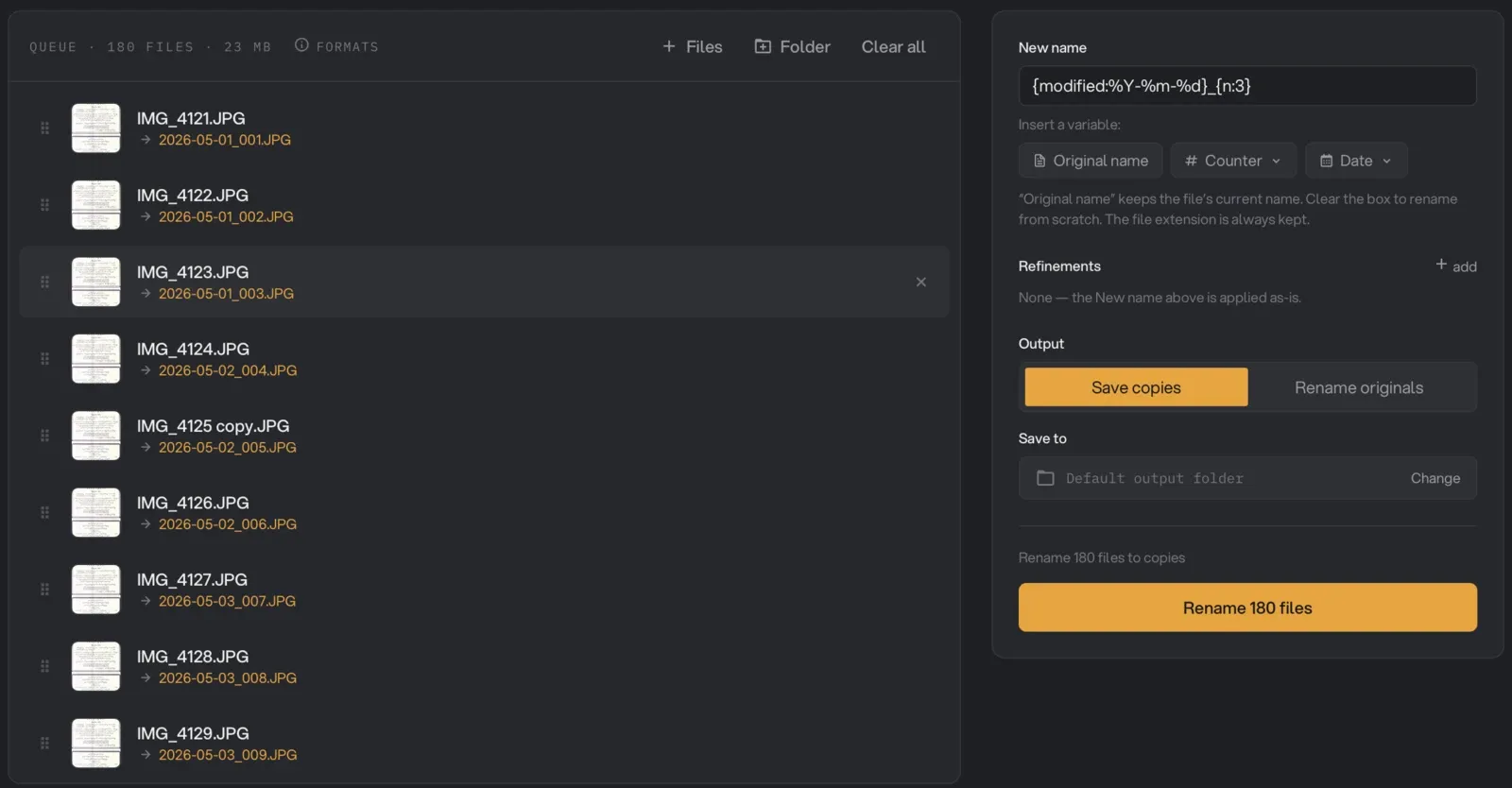
Task: Open the Counter variable dropdown
Action: (x=1233, y=161)
